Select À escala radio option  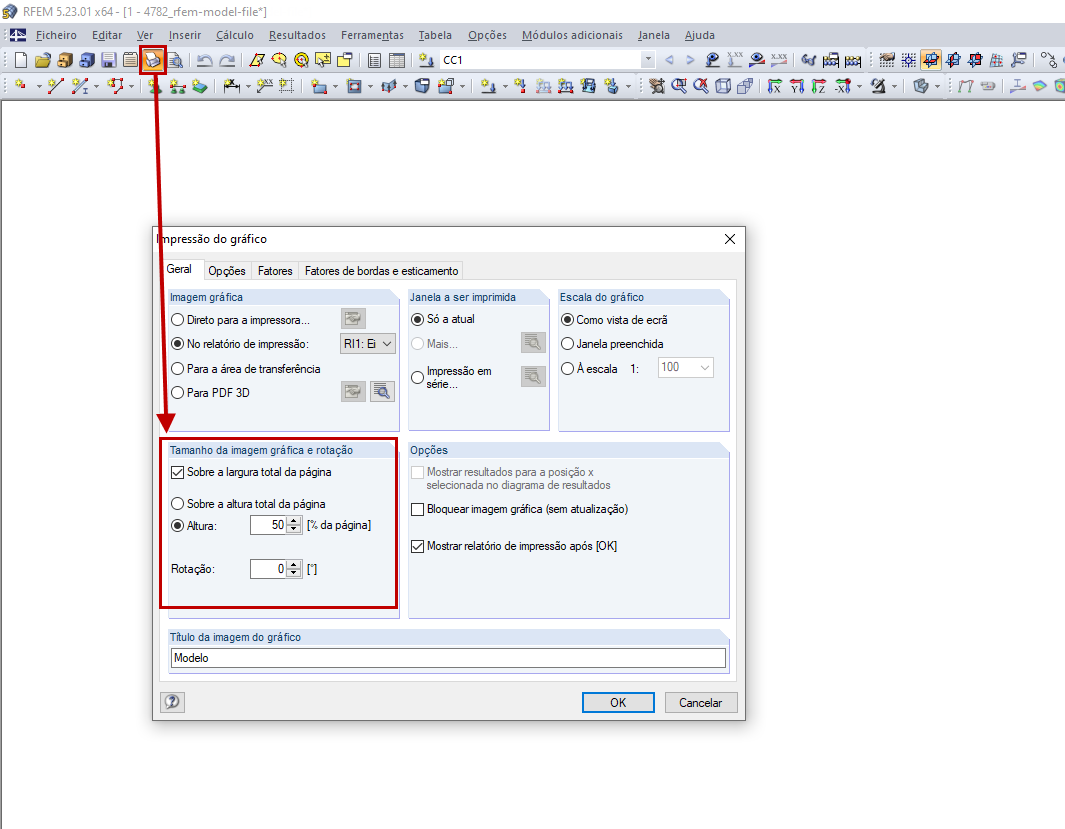567,369
